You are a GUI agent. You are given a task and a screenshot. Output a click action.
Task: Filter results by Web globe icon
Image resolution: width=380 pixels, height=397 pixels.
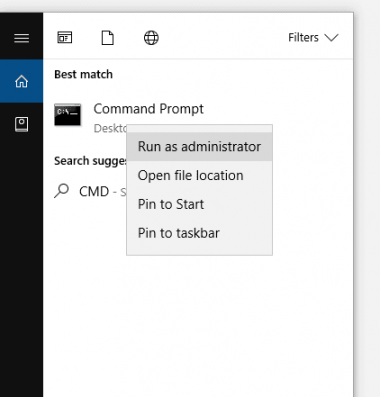151,38
